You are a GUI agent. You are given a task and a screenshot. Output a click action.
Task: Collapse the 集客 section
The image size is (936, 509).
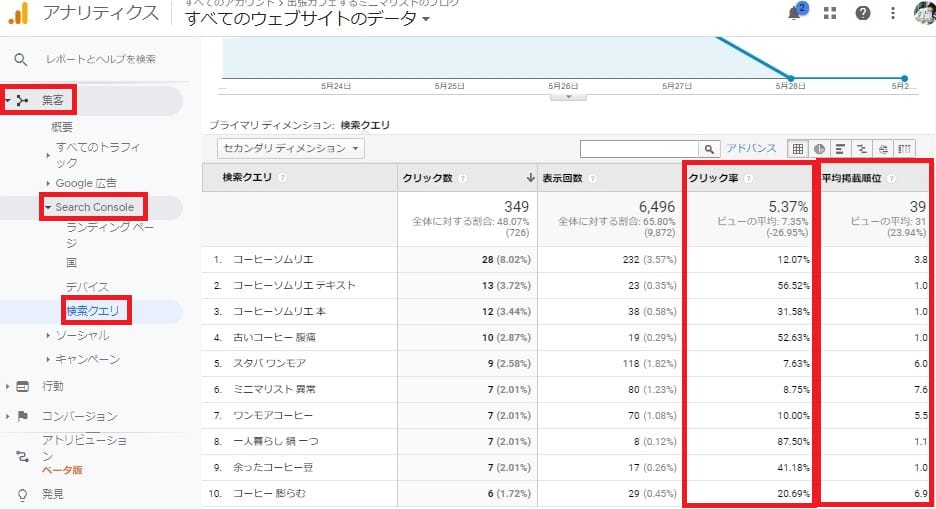(x=8, y=100)
